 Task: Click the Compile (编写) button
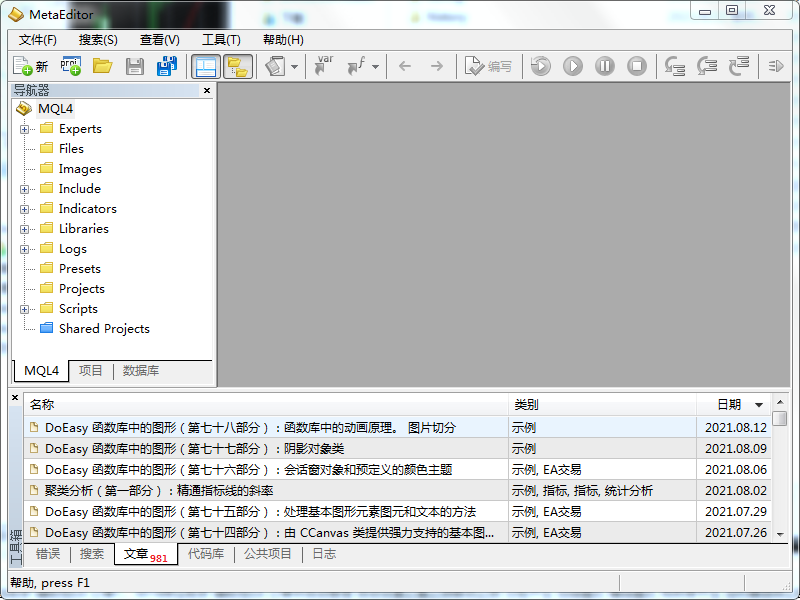(488, 66)
